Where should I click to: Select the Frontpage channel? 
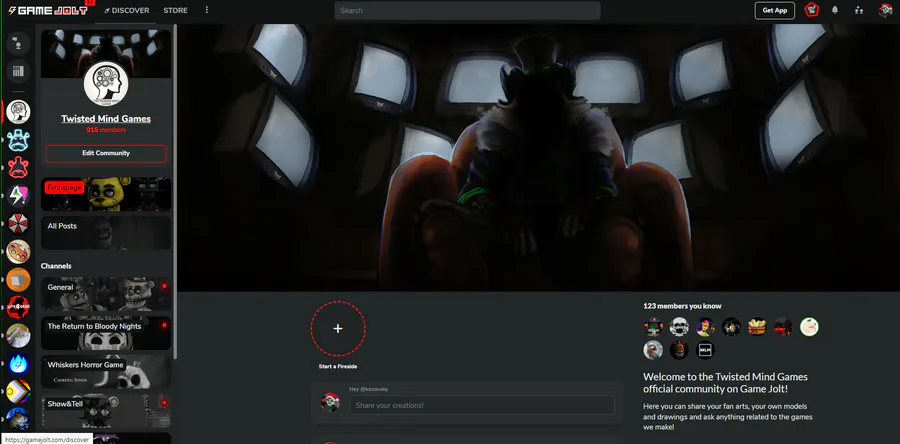pyautogui.click(x=106, y=194)
